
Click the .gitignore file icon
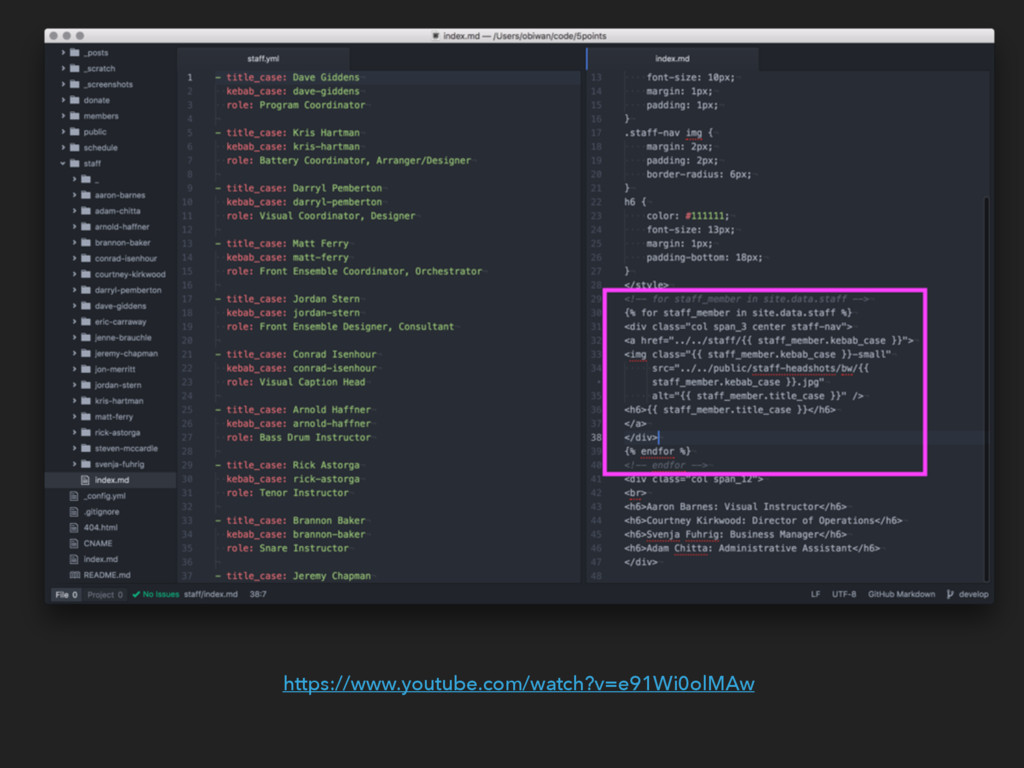click(x=74, y=511)
